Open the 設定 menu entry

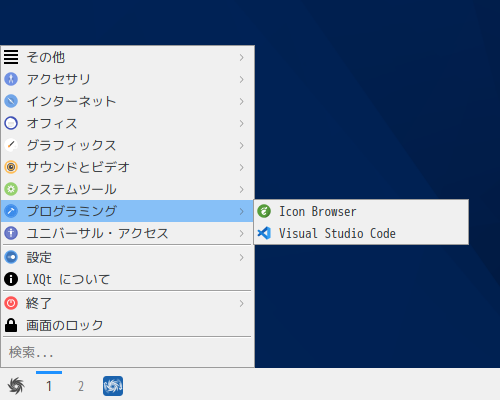click(x=127, y=257)
